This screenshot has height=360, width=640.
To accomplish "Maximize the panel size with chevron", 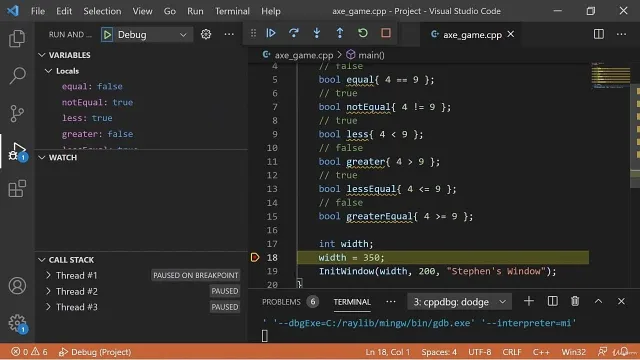I will pyautogui.click(x=598, y=302).
